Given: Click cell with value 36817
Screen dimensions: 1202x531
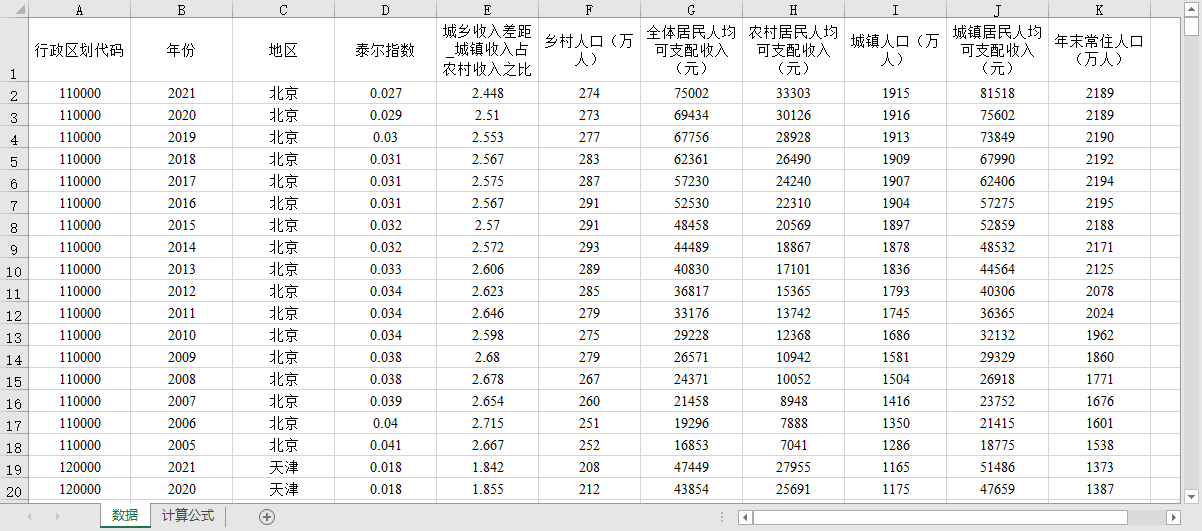Looking at the screenshot, I should [691, 292].
